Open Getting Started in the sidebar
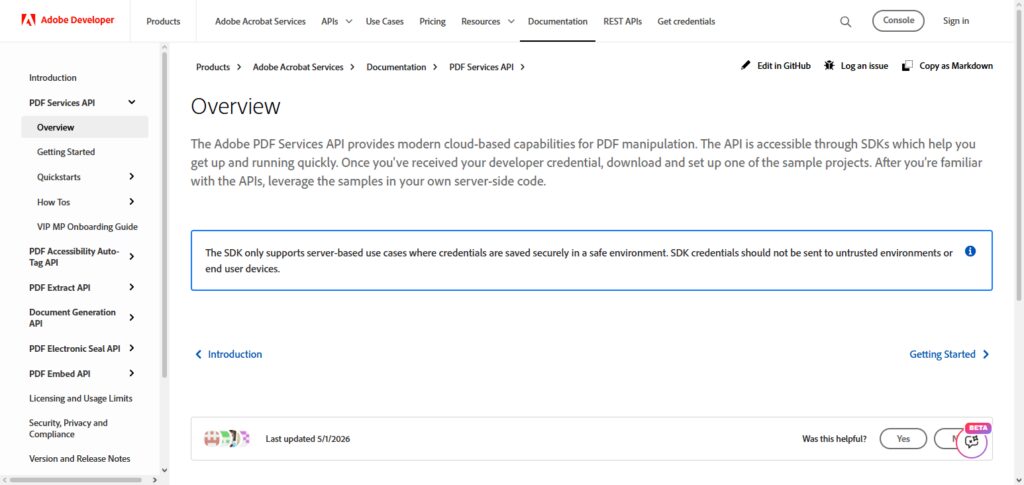The height and width of the screenshot is (485, 1024). pos(66,152)
